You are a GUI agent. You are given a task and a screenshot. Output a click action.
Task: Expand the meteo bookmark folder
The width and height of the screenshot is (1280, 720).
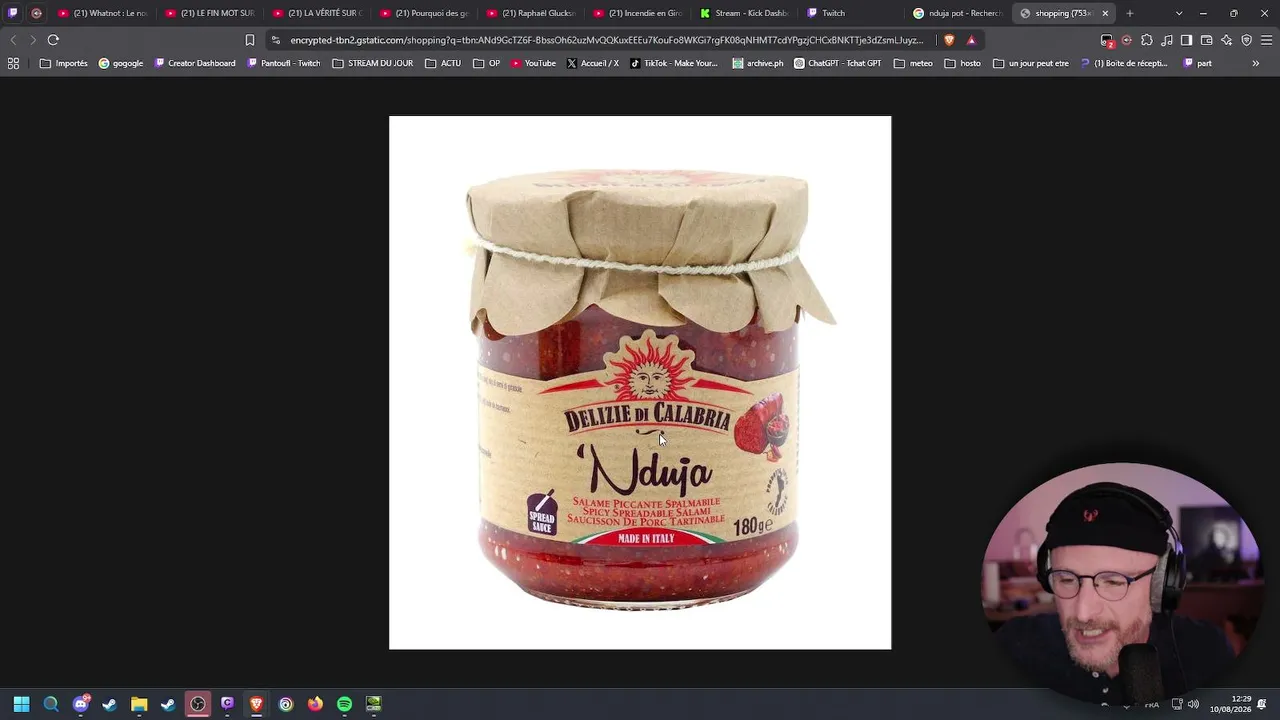click(x=913, y=63)
